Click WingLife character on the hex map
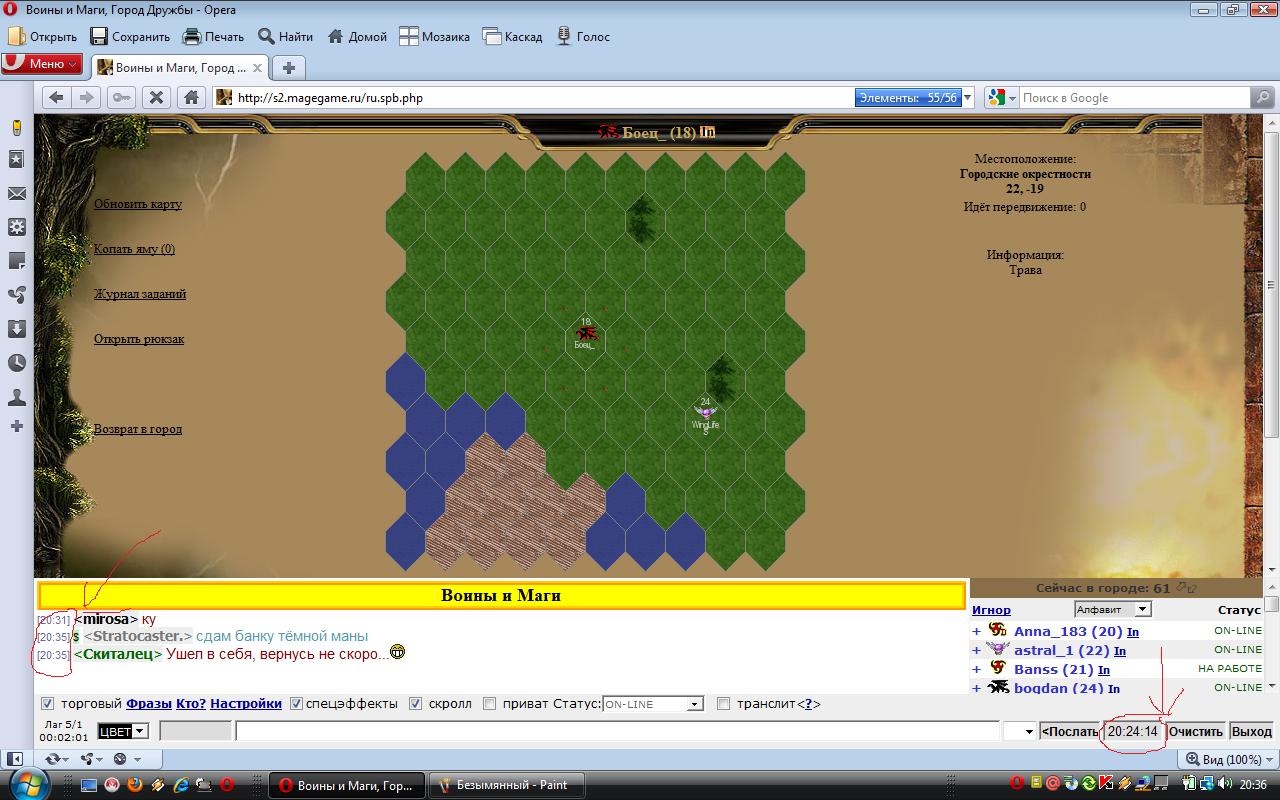This screenshot has height=800, width=1280. pyautogui.click(x=706, y=414)
